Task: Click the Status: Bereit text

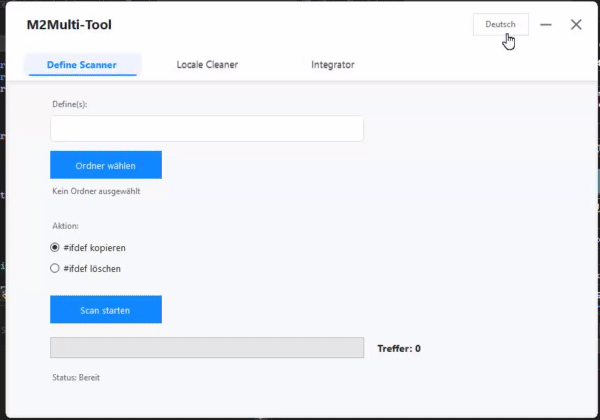Action: 76,377
